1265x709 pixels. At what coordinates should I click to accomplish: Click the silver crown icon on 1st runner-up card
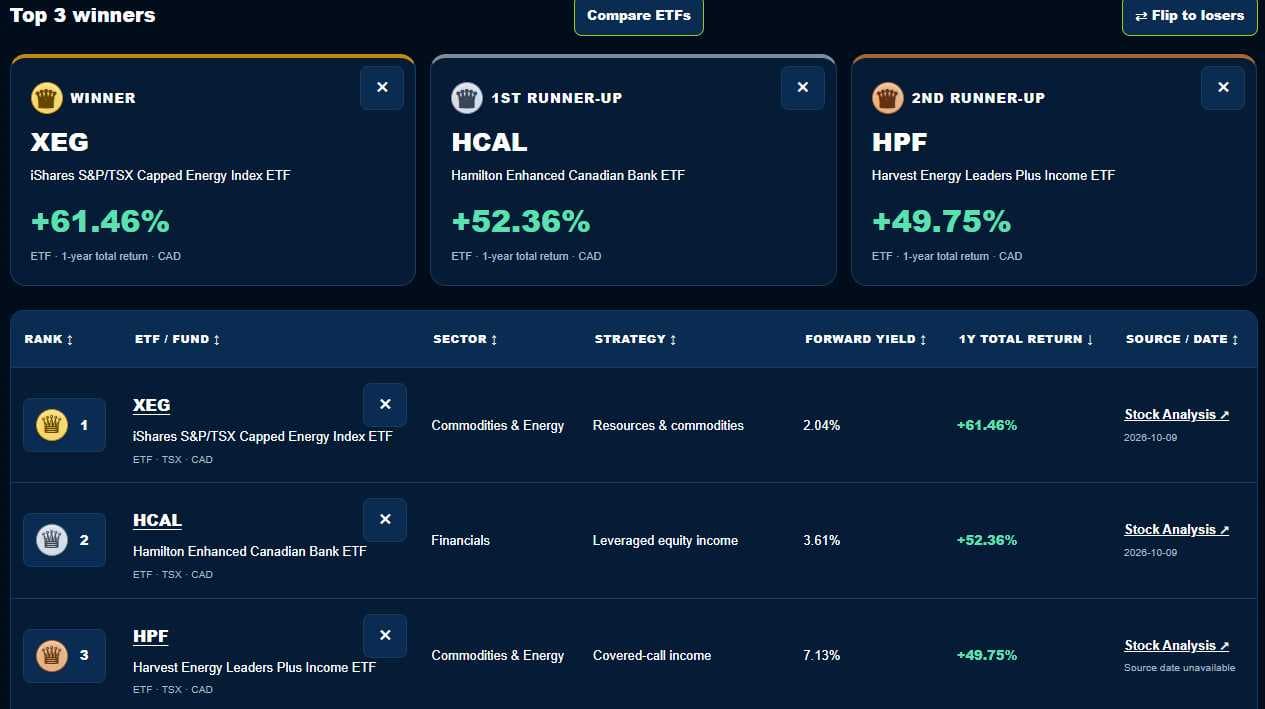(467, 98)
